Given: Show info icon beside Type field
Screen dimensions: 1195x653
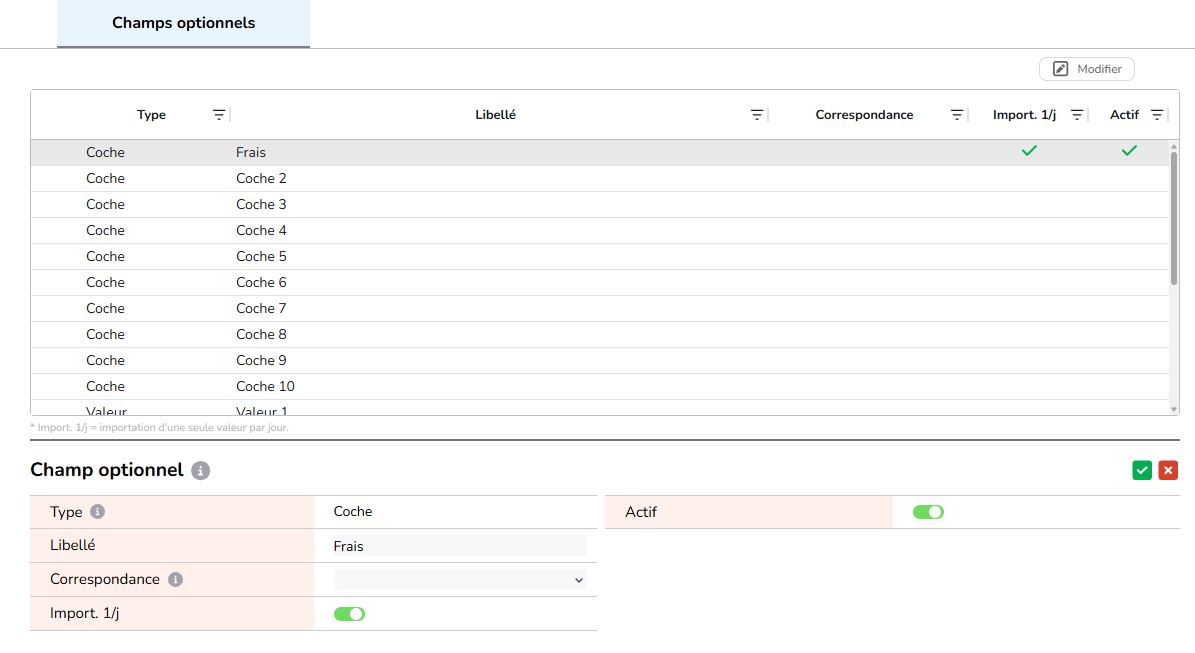Looking at the screenshot, I should click(98, 512).
